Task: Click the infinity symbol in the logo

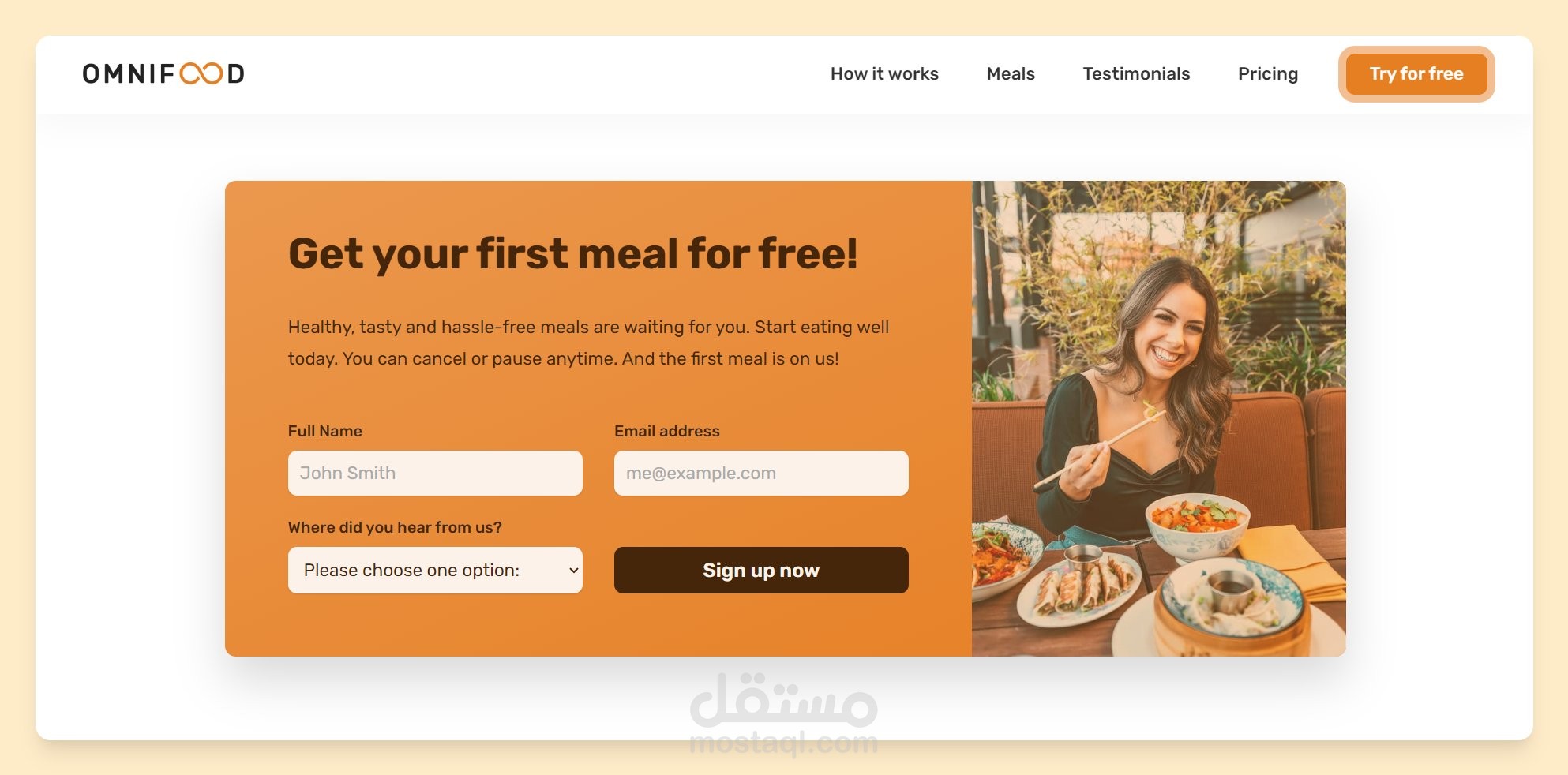Action: tap(201, 73)
